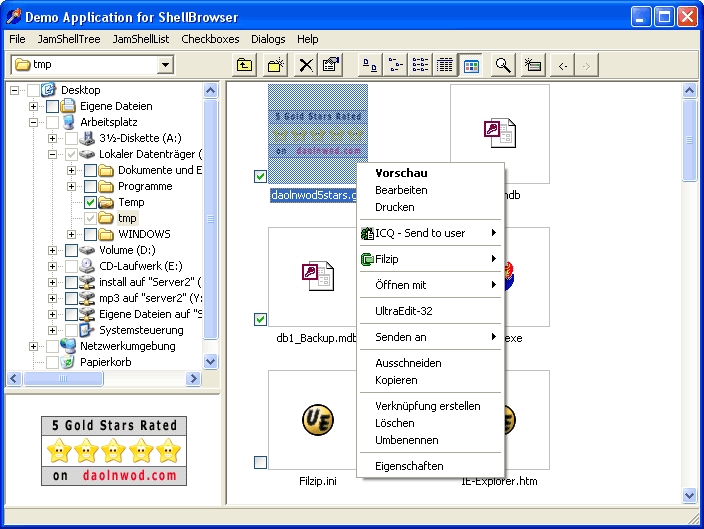Click the New folder toolbar icon
Image resolution: width=704 pixels, height=529 pixels.
coord(275,65)
